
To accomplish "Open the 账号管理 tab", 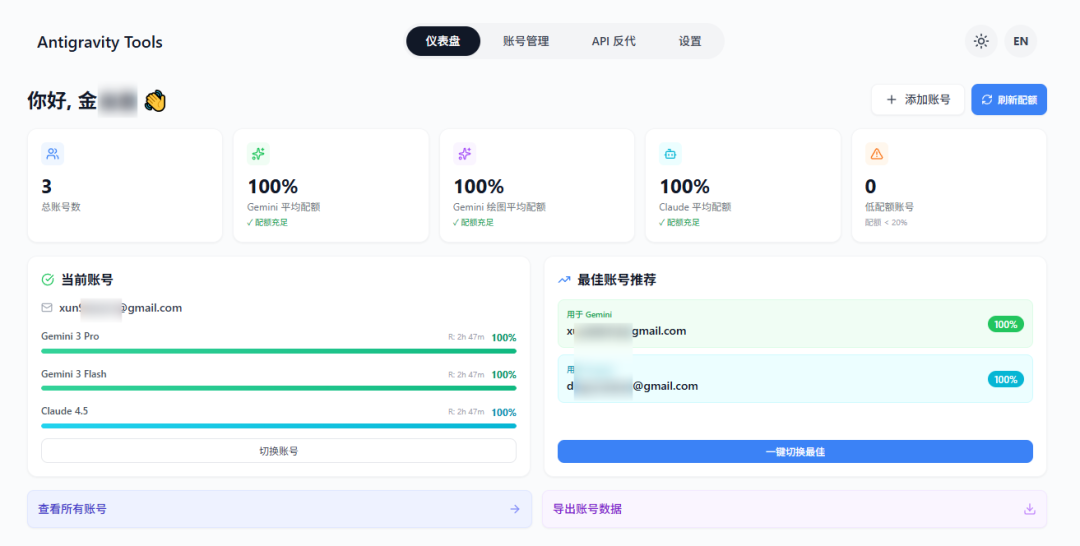I will [525, 41].
